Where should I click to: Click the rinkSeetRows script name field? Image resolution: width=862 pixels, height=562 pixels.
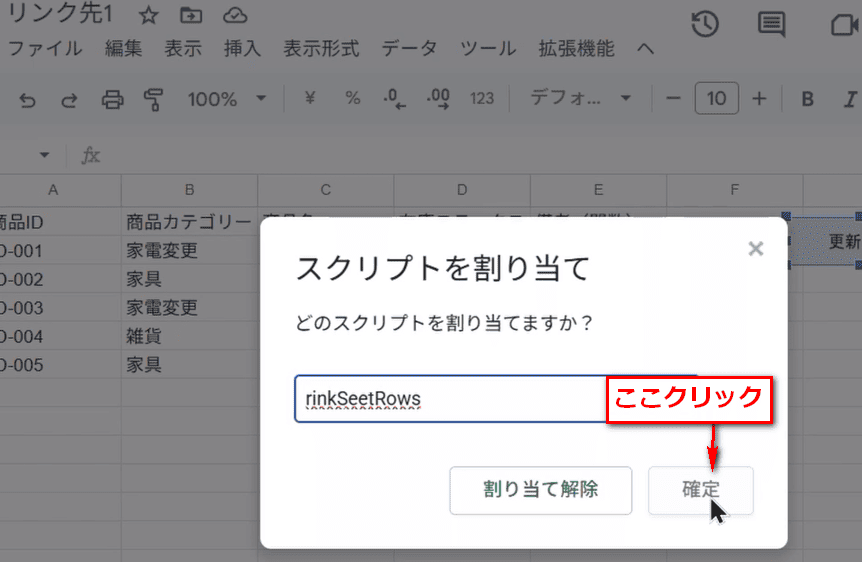(450, 399)
